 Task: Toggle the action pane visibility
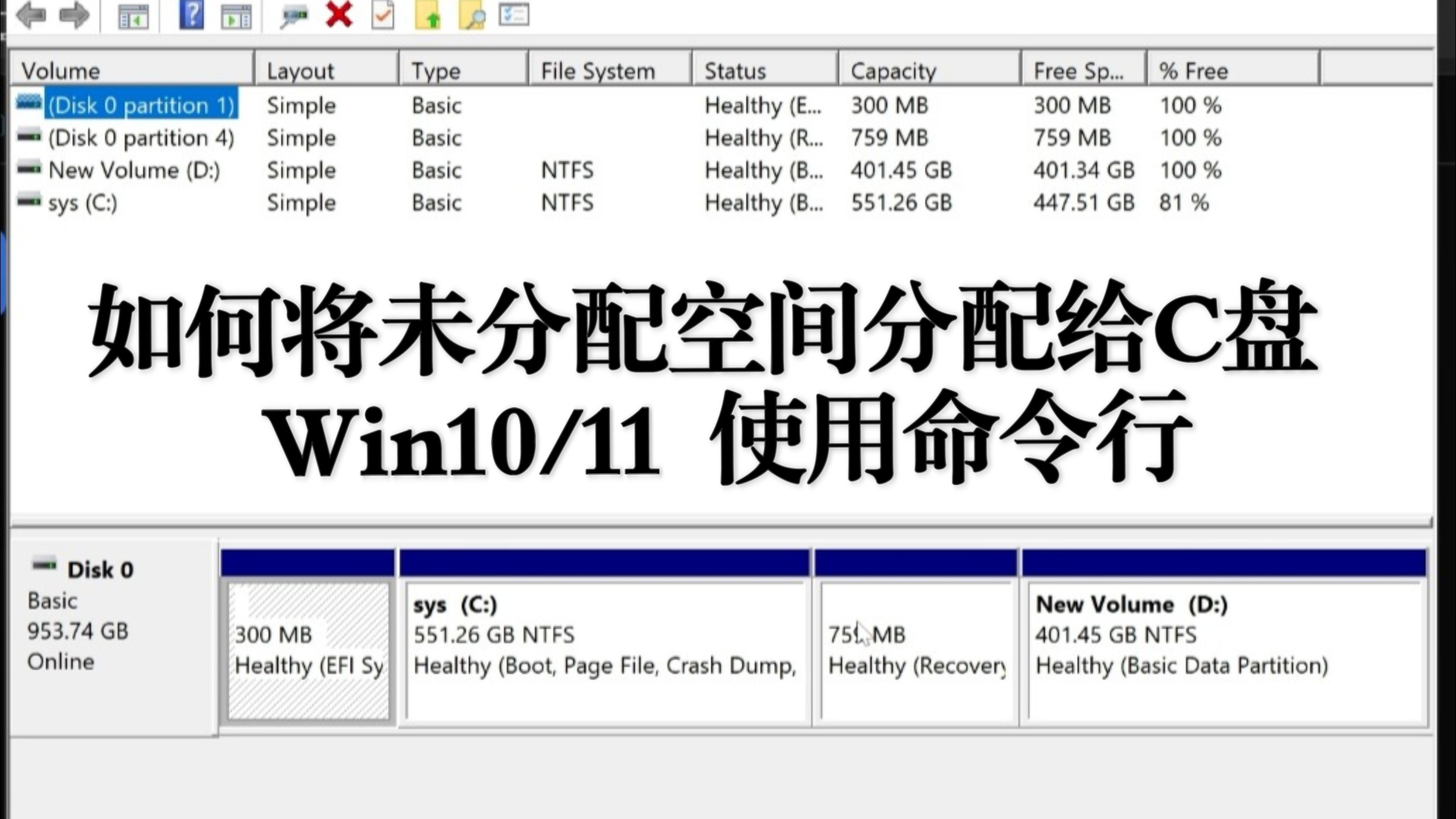(234, 15)
